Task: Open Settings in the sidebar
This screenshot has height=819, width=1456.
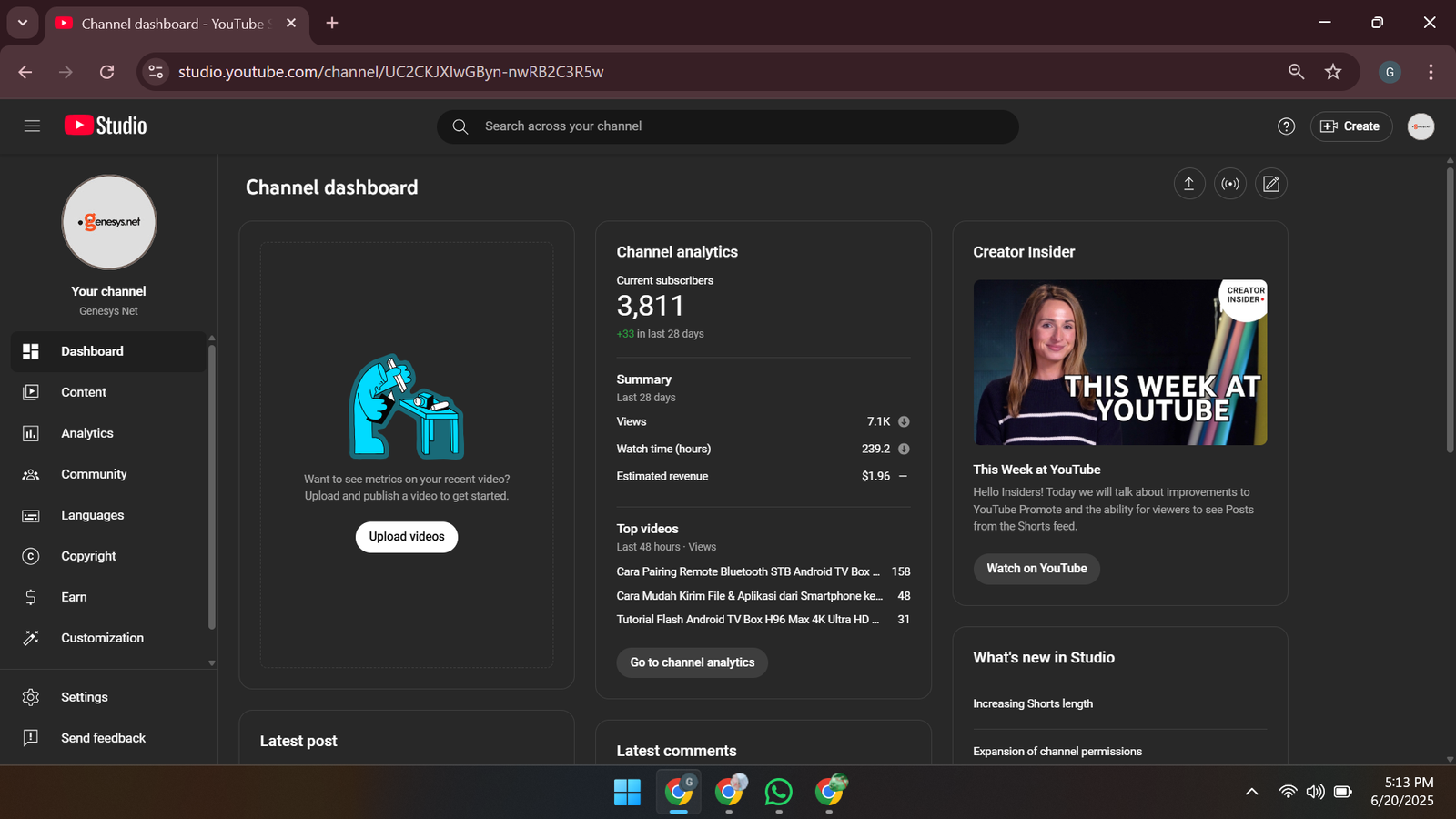Action: pyautogui.click(x=108, y=697)
